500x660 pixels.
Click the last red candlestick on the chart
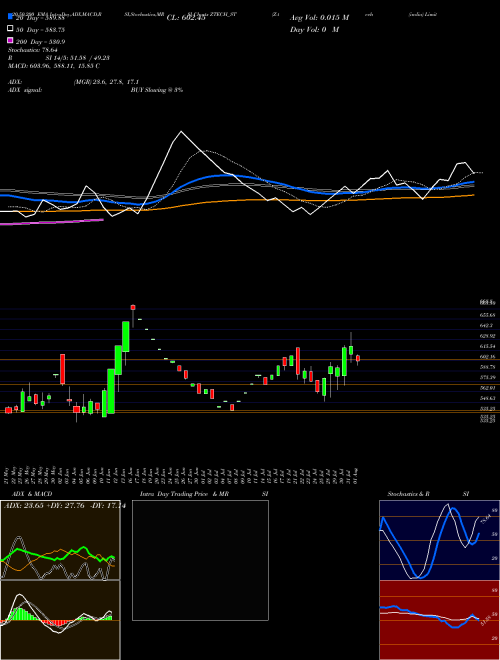[x=358, y=359]
